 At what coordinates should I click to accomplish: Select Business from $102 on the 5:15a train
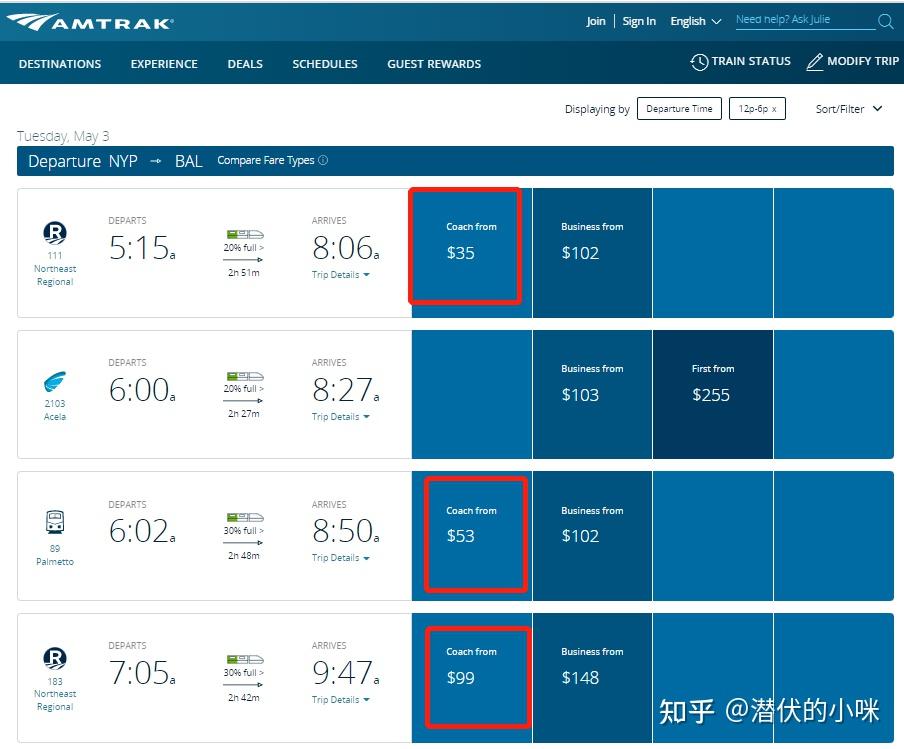pyautogui.click(x=592, y=253)
